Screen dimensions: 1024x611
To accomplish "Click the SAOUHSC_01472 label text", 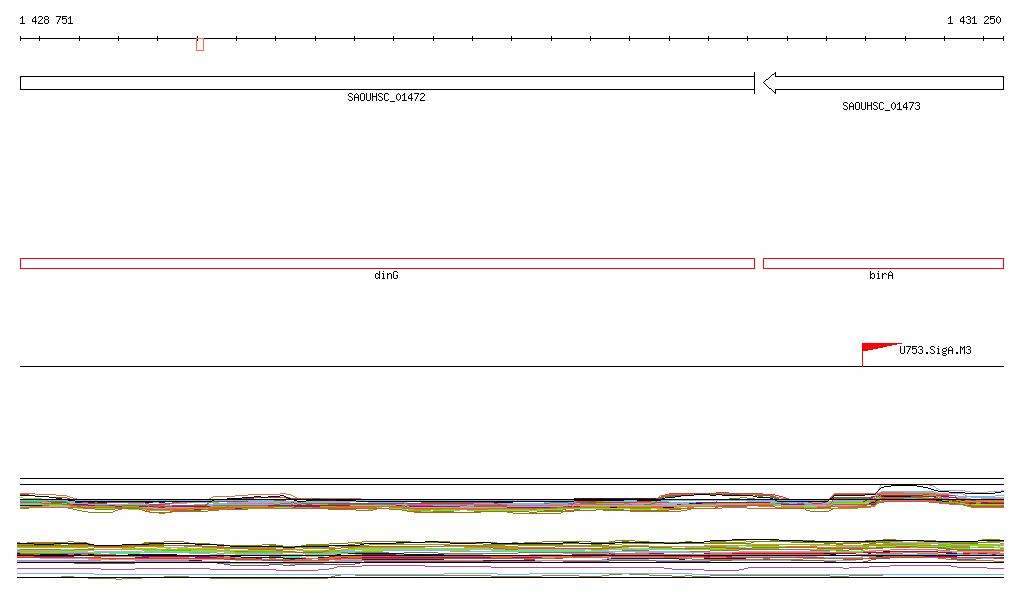I will tap(386, 97).
